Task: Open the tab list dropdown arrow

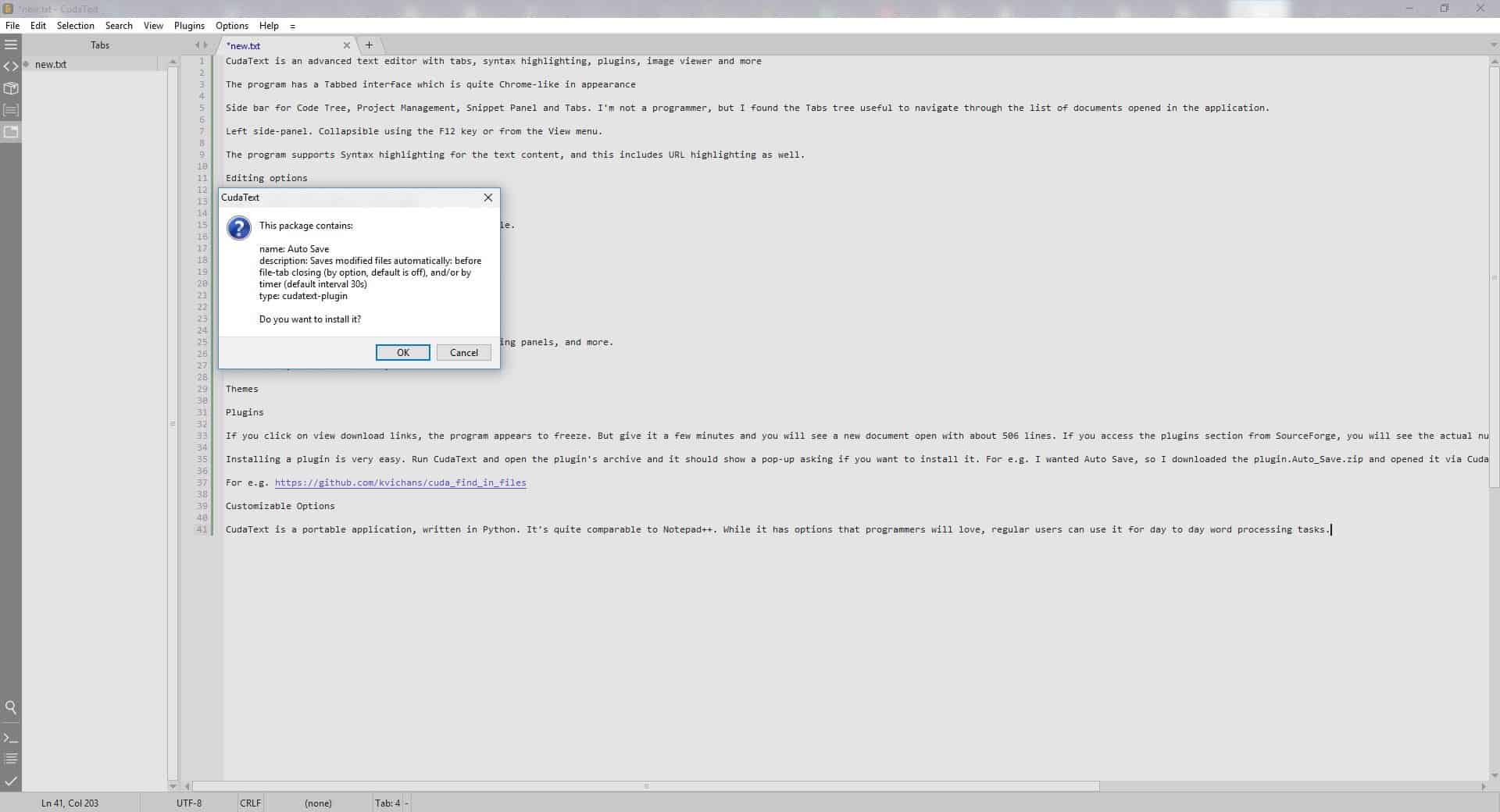Action: point(1494,45)
